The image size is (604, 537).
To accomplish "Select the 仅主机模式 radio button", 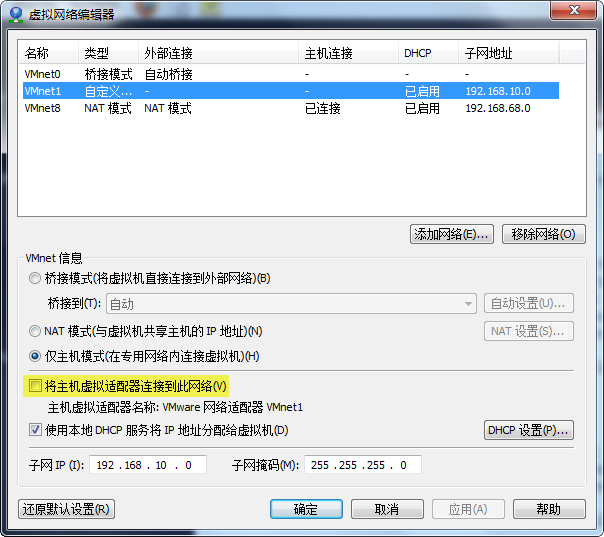I will [x=35, y=356].
